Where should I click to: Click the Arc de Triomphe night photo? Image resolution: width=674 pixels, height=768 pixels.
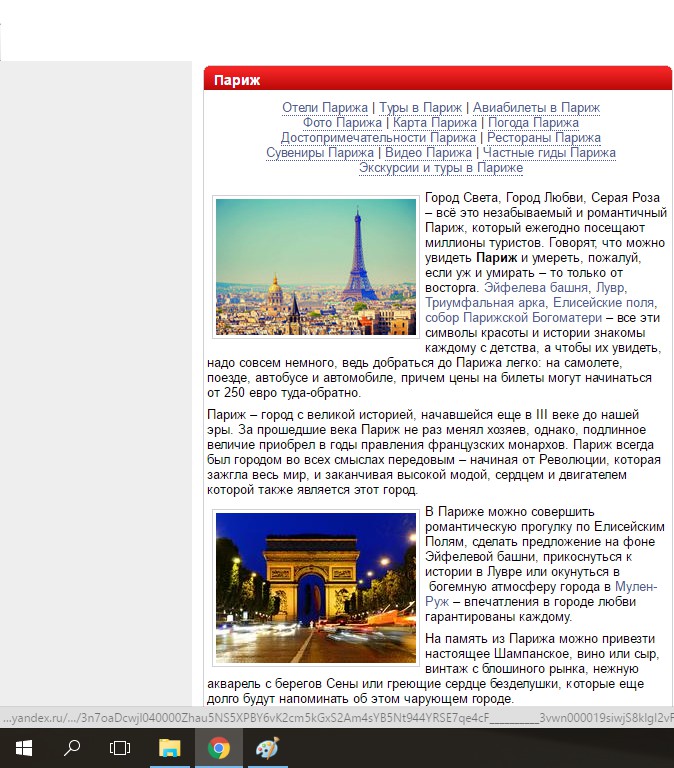click(x=316, y=588)
